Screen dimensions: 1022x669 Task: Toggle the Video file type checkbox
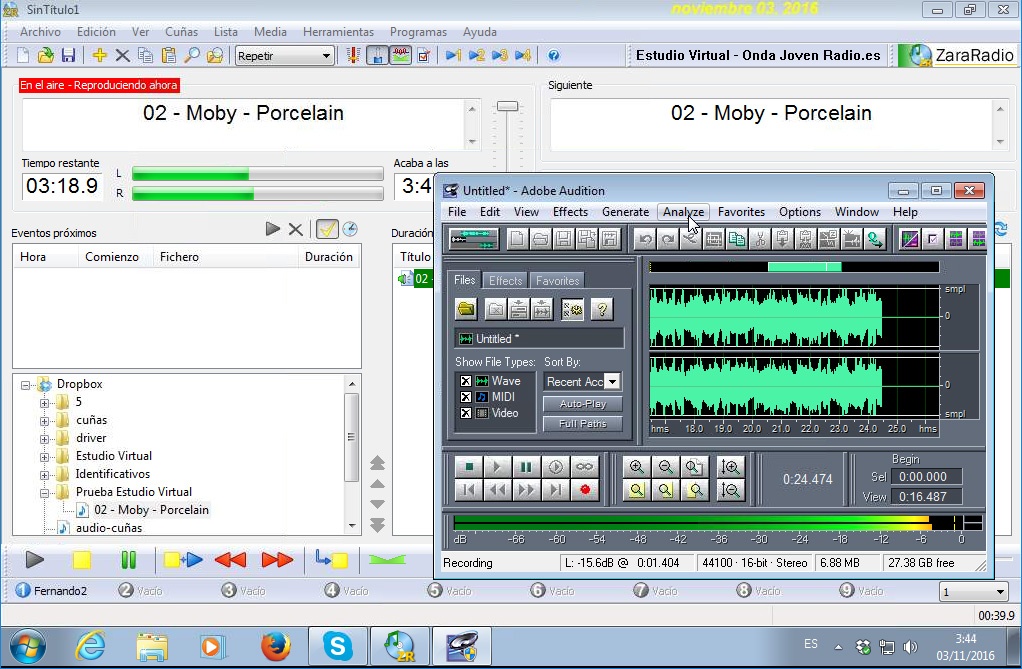pos(465,413)
